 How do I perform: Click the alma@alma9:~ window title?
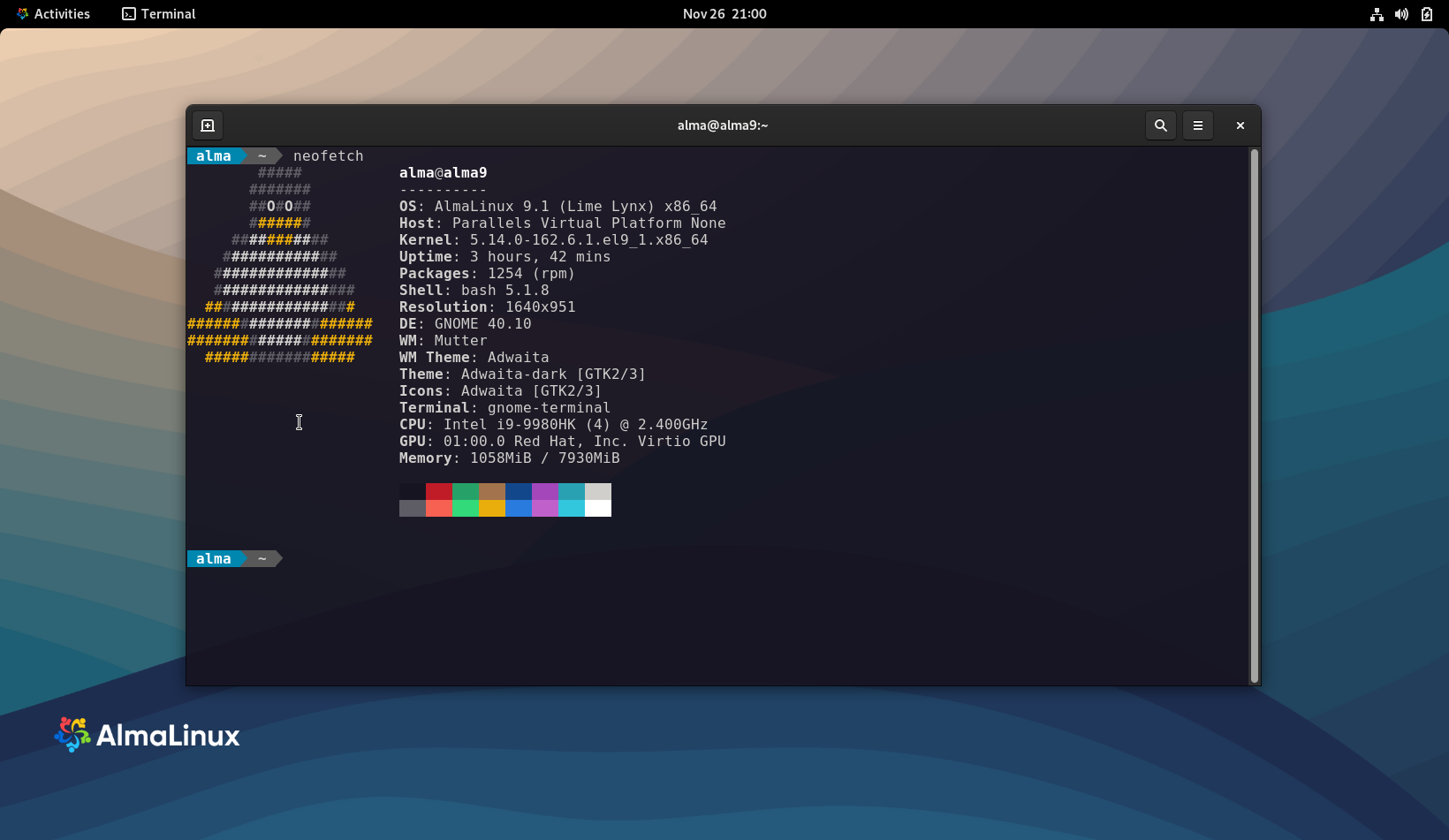tap(723, 125)
